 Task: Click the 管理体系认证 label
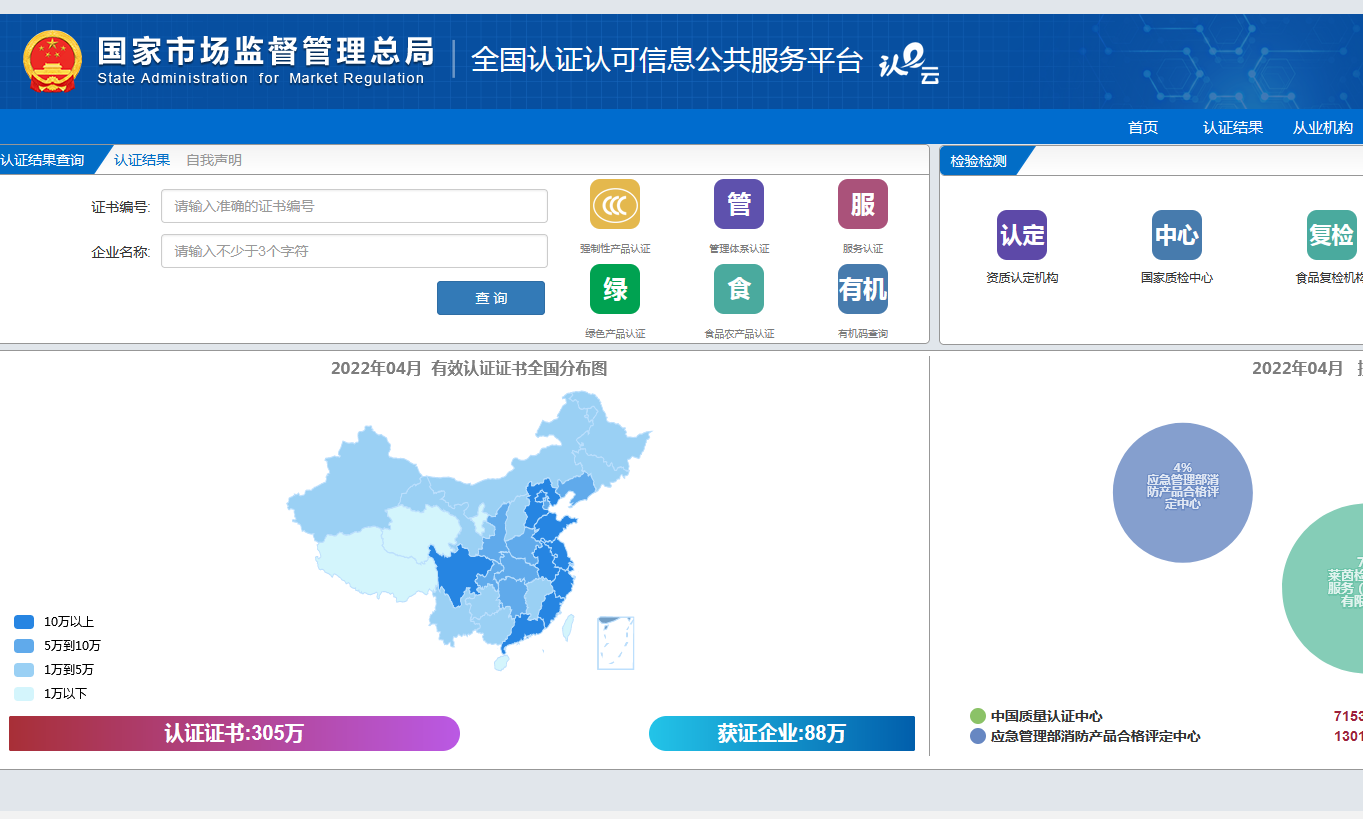coord(739,248)
